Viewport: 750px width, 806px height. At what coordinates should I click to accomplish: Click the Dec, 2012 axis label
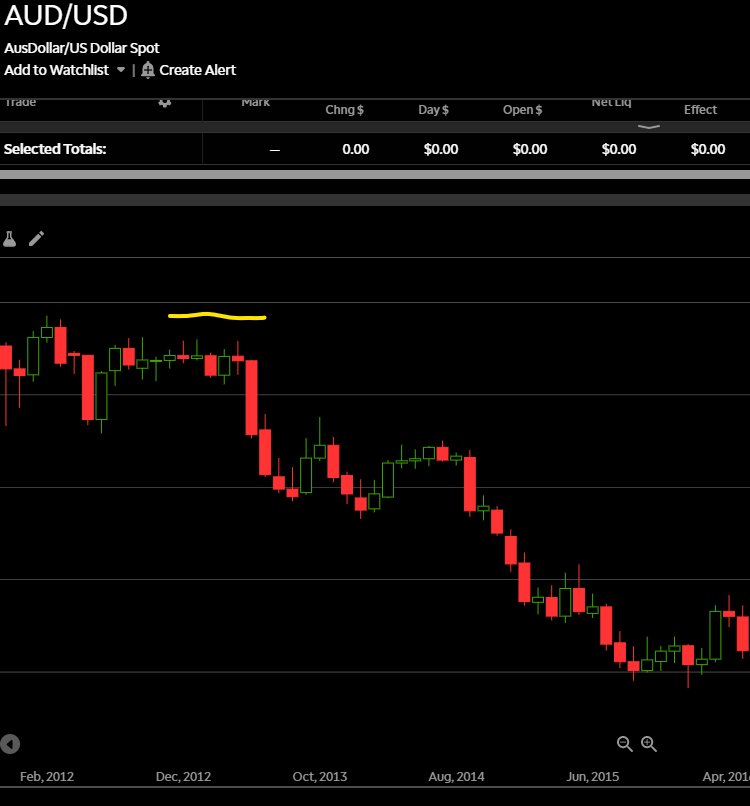click(x=184, y=776)
